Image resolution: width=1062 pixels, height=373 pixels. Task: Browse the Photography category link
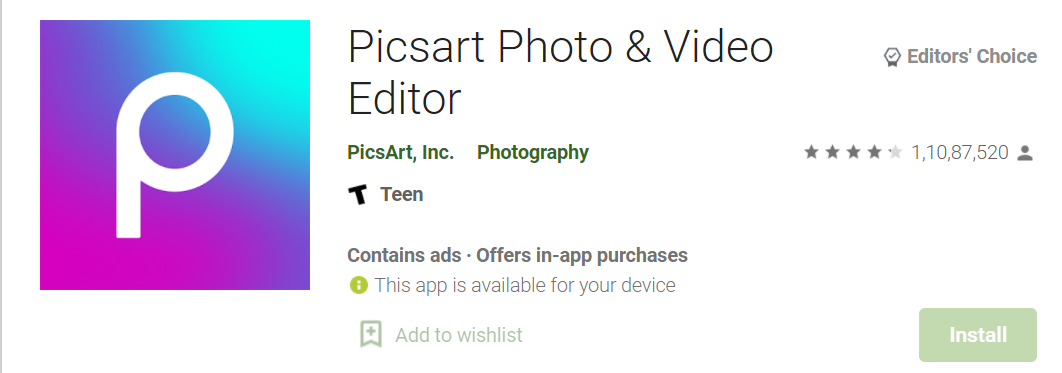coord(533,153)
